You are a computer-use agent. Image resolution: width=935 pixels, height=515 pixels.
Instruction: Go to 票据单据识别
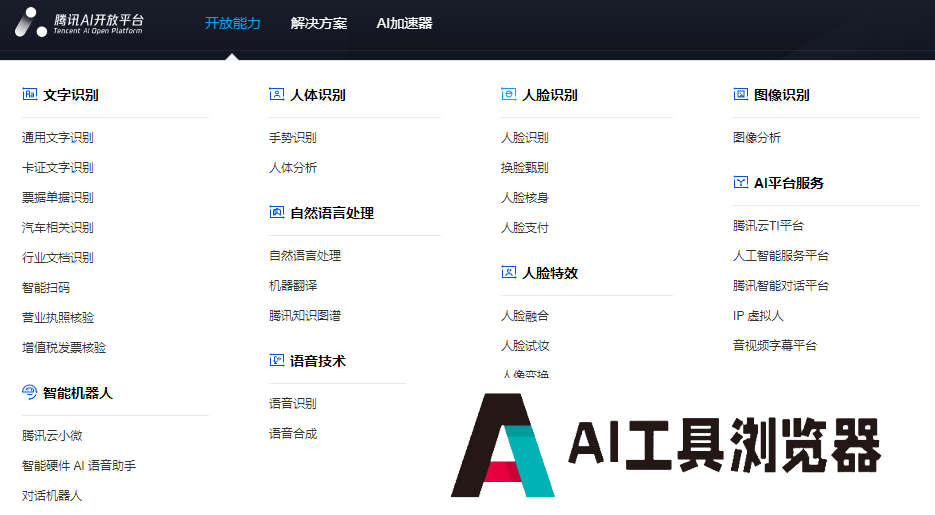click(58, 197)
